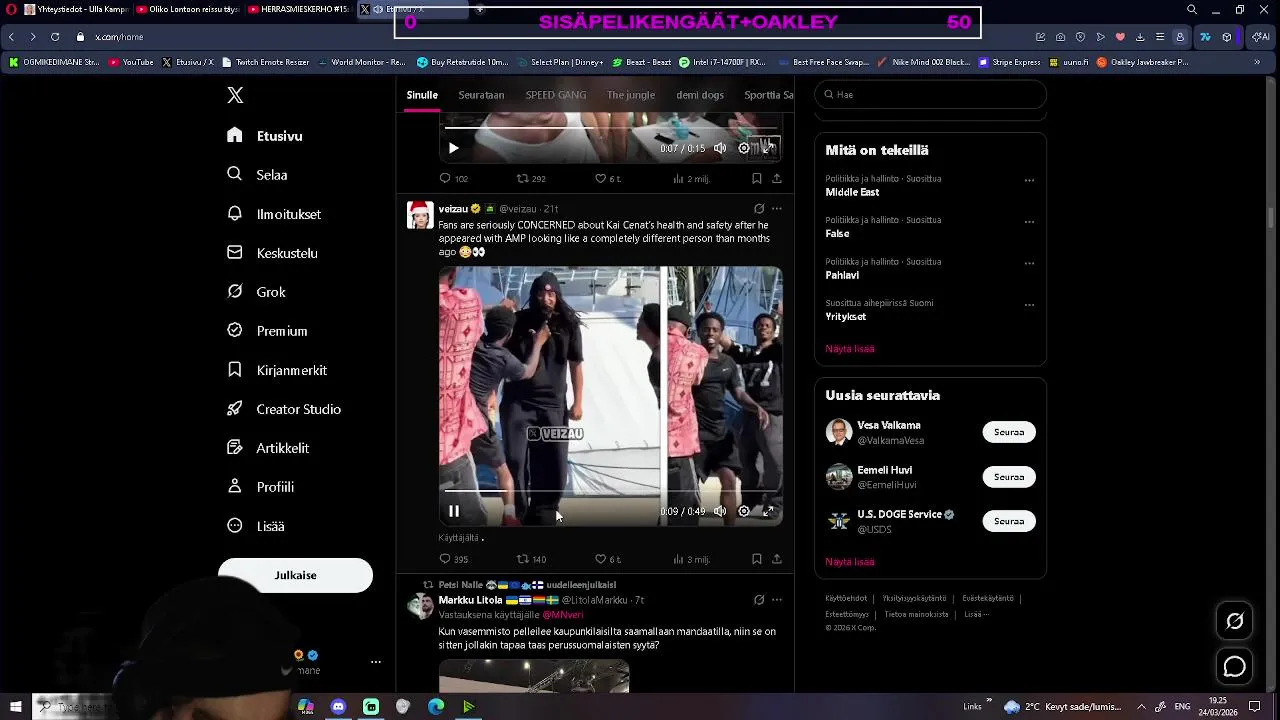Open Selaa explore page
Screen dimensions: 1280x720
point(258,174)
